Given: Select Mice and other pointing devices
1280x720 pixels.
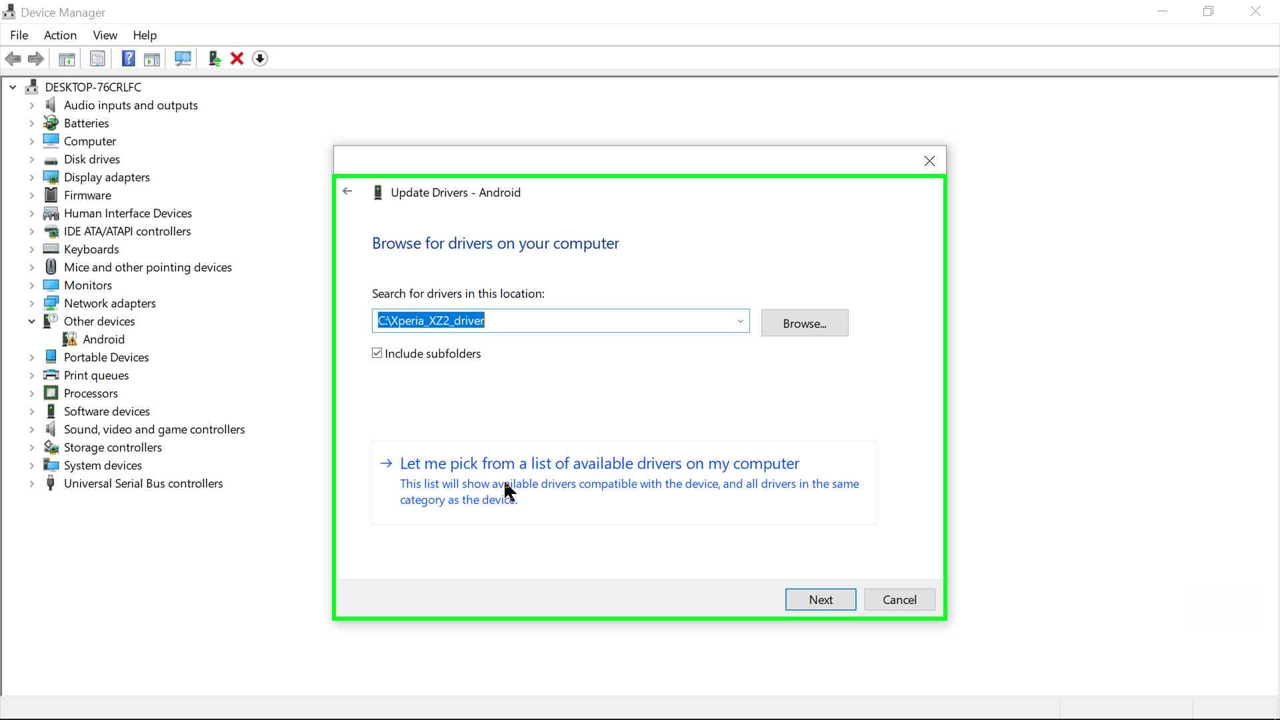Looking at the screenshot, I should [148, 267].
